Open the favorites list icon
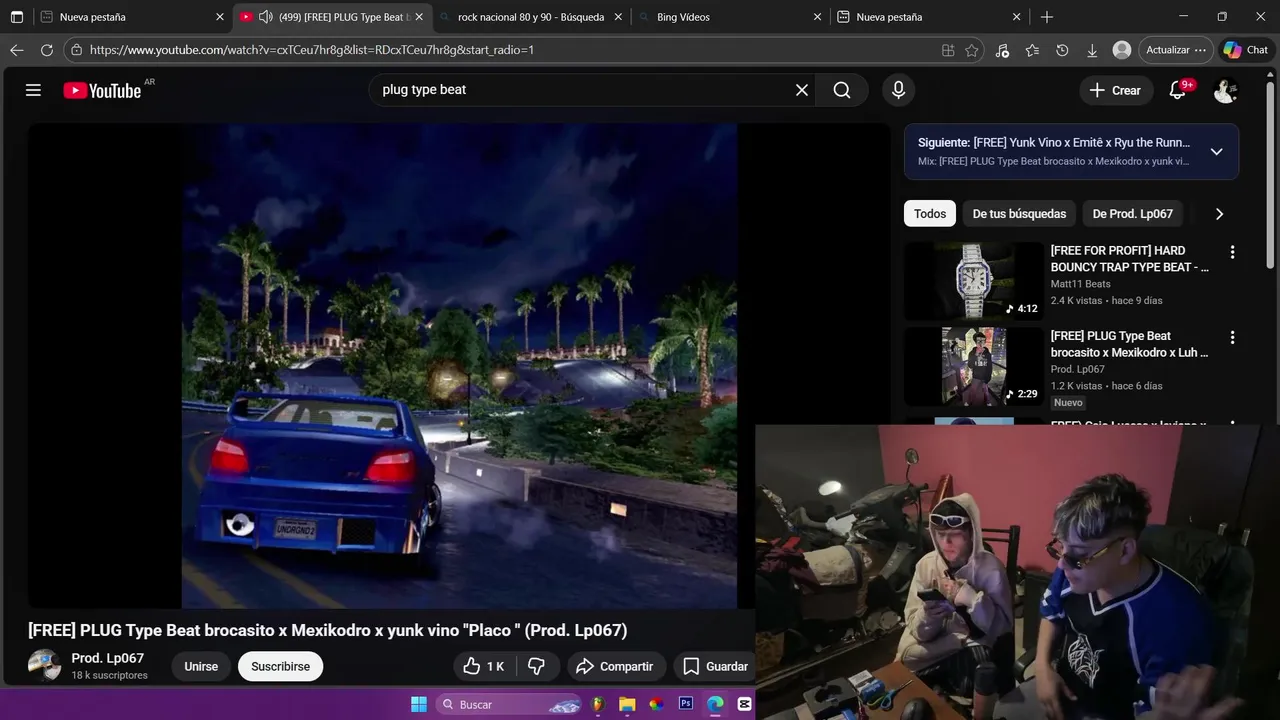This screenshot has height=720, width=1280. pyautogui.click(x=1032, y=50)
